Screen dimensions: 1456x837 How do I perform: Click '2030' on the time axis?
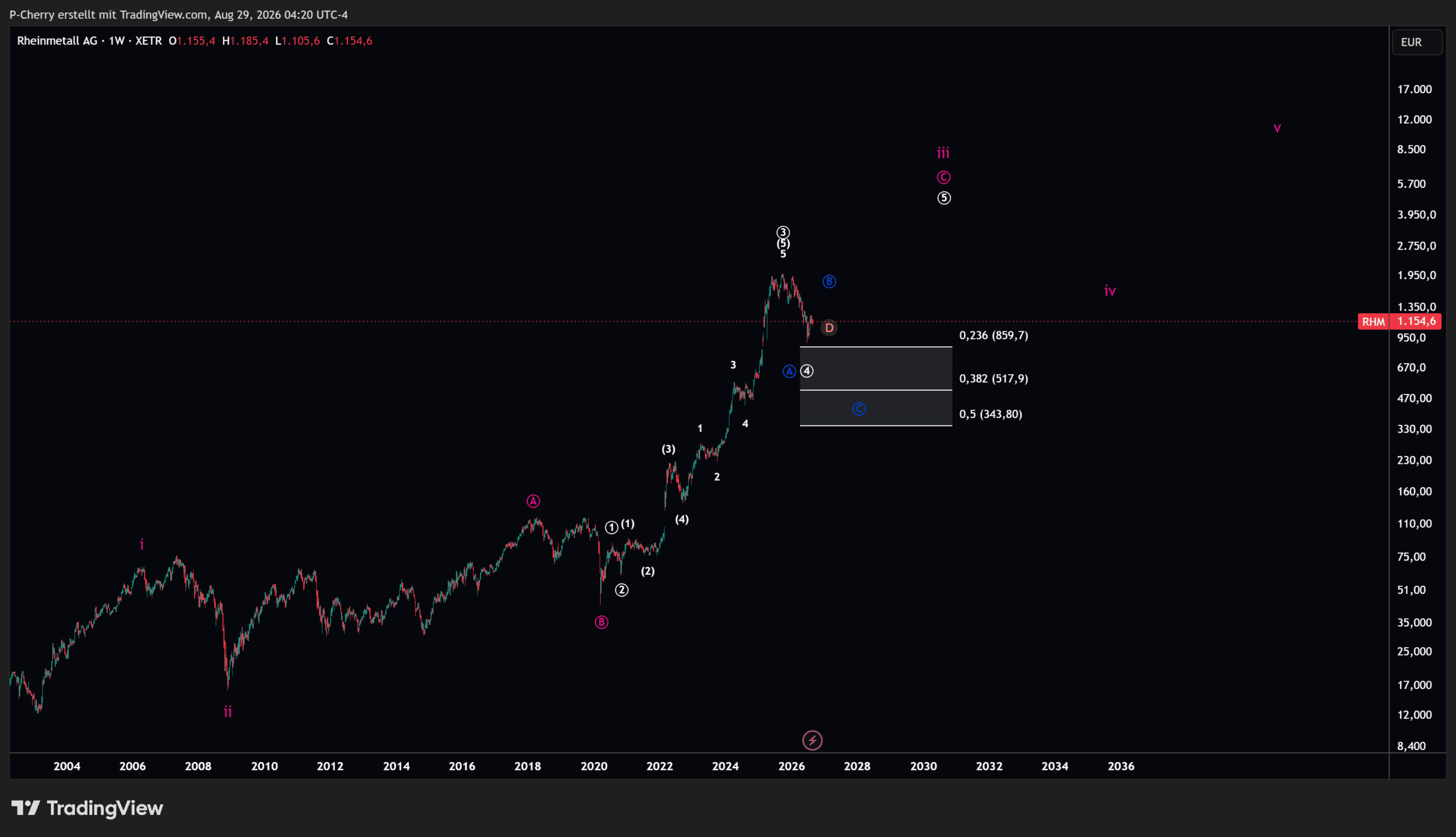923,766
